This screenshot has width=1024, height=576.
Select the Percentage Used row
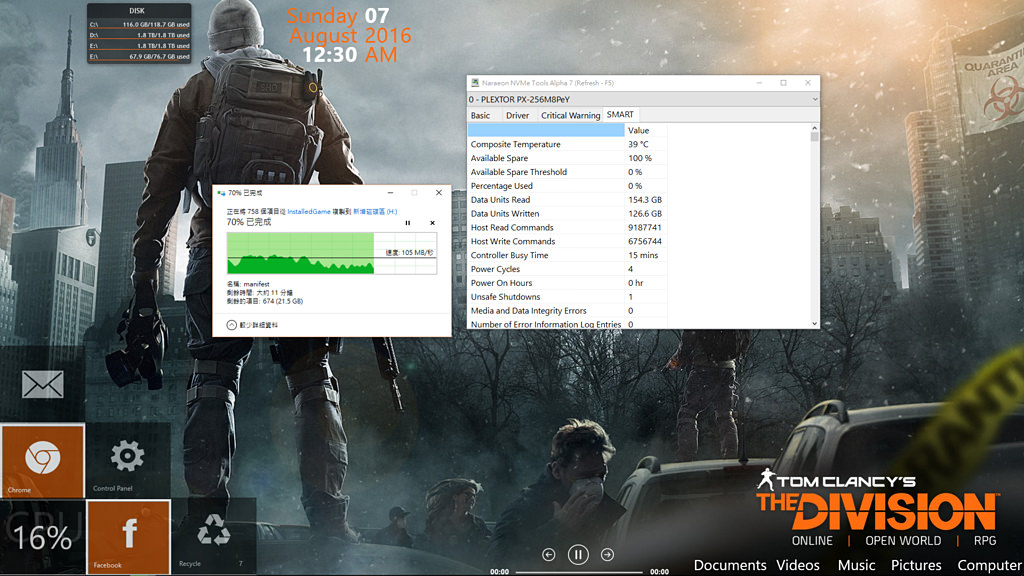(567, 185)
